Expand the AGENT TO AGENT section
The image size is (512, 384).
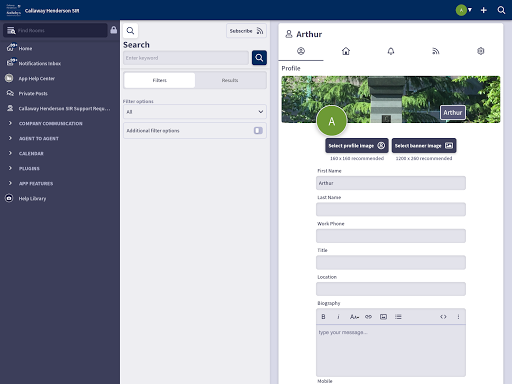click(39, 138)
